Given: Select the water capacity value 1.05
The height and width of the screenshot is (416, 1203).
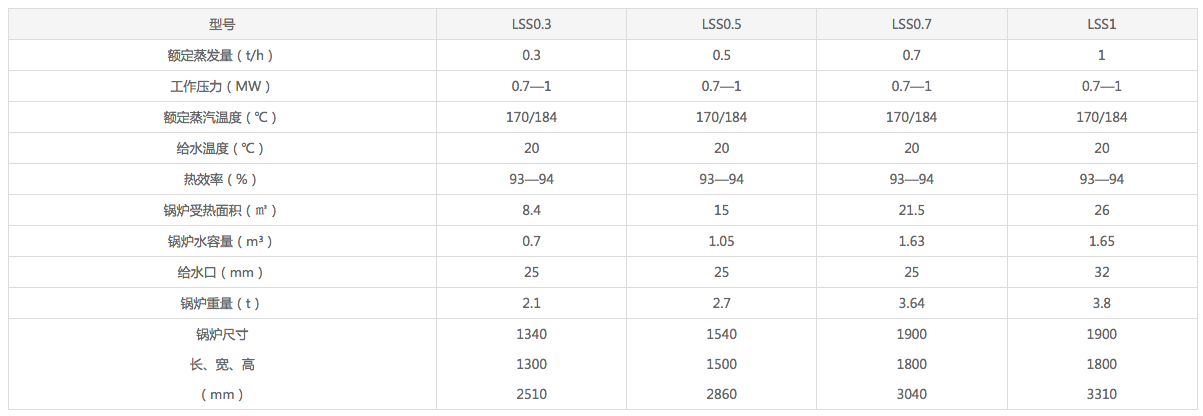Looking at the screenshot, I should tap(721, 241).
